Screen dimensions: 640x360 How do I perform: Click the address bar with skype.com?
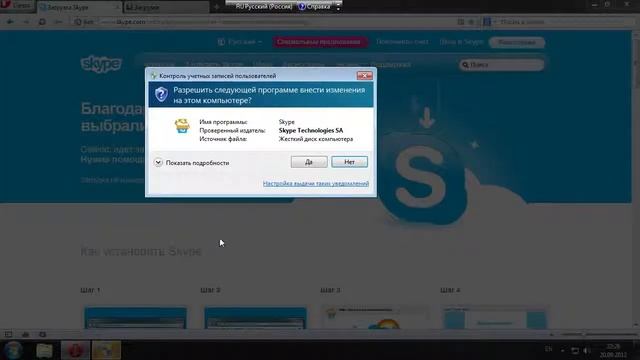261,22
